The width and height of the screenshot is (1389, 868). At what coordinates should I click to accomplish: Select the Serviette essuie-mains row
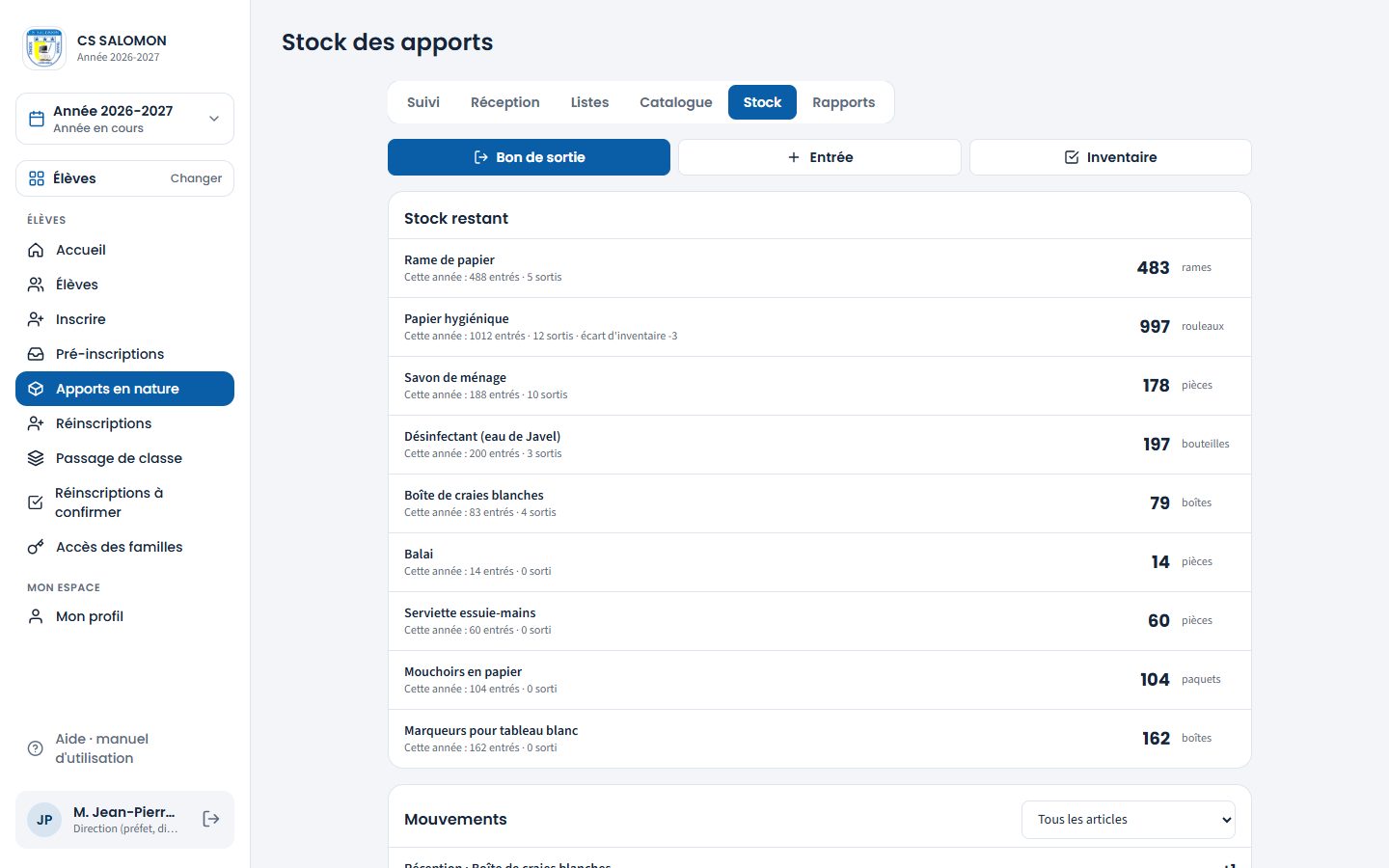click(x=820, y=621)
